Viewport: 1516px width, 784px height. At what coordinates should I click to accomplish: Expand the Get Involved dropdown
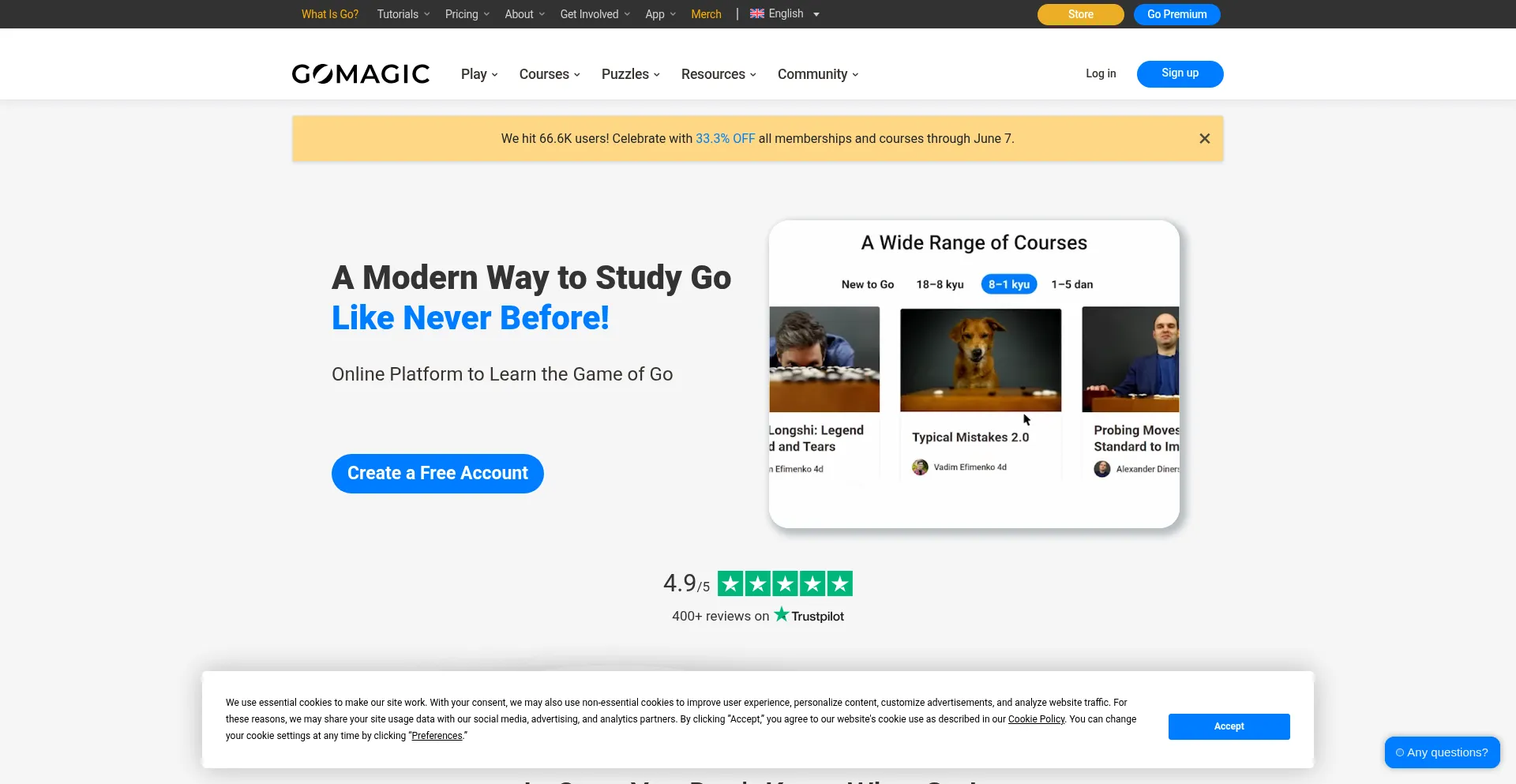click(595, 14)
